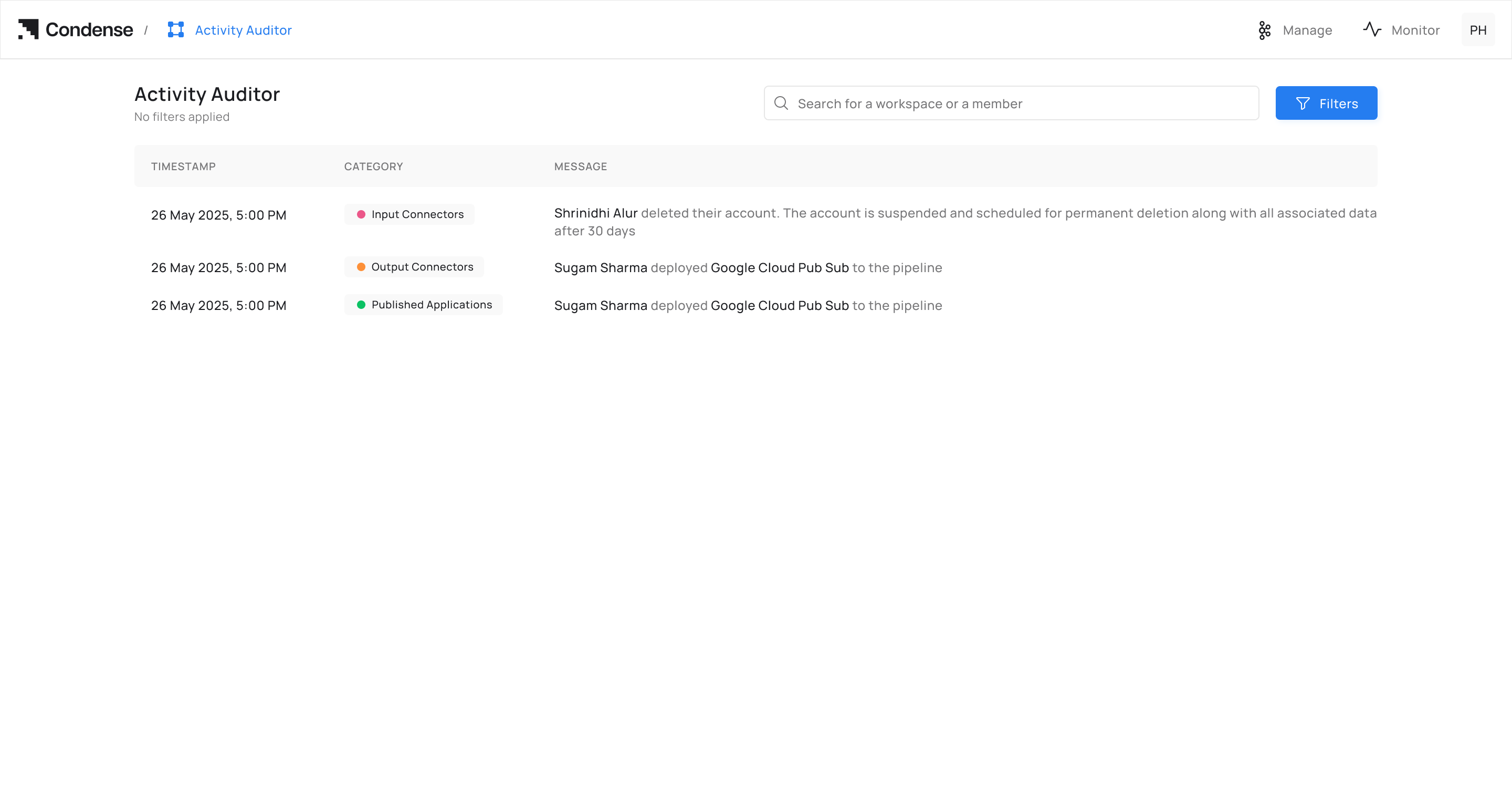This screenshot has width=1512, height=788.
Task: Click the Condense brand name text
Action: click(89, 29)
